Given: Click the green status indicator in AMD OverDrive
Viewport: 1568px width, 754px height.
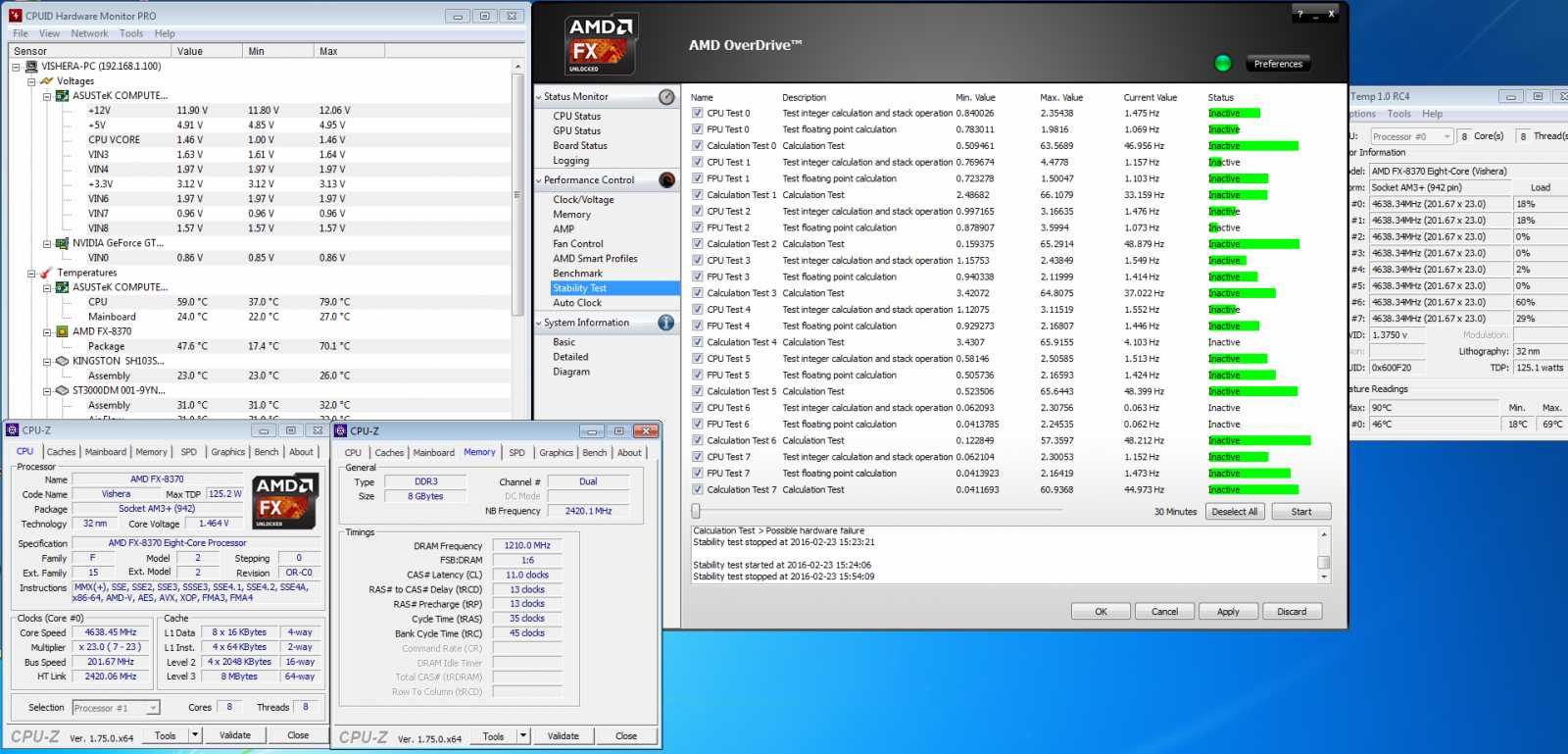Looking at the screenshot, I should click(x=1222, y=64).
